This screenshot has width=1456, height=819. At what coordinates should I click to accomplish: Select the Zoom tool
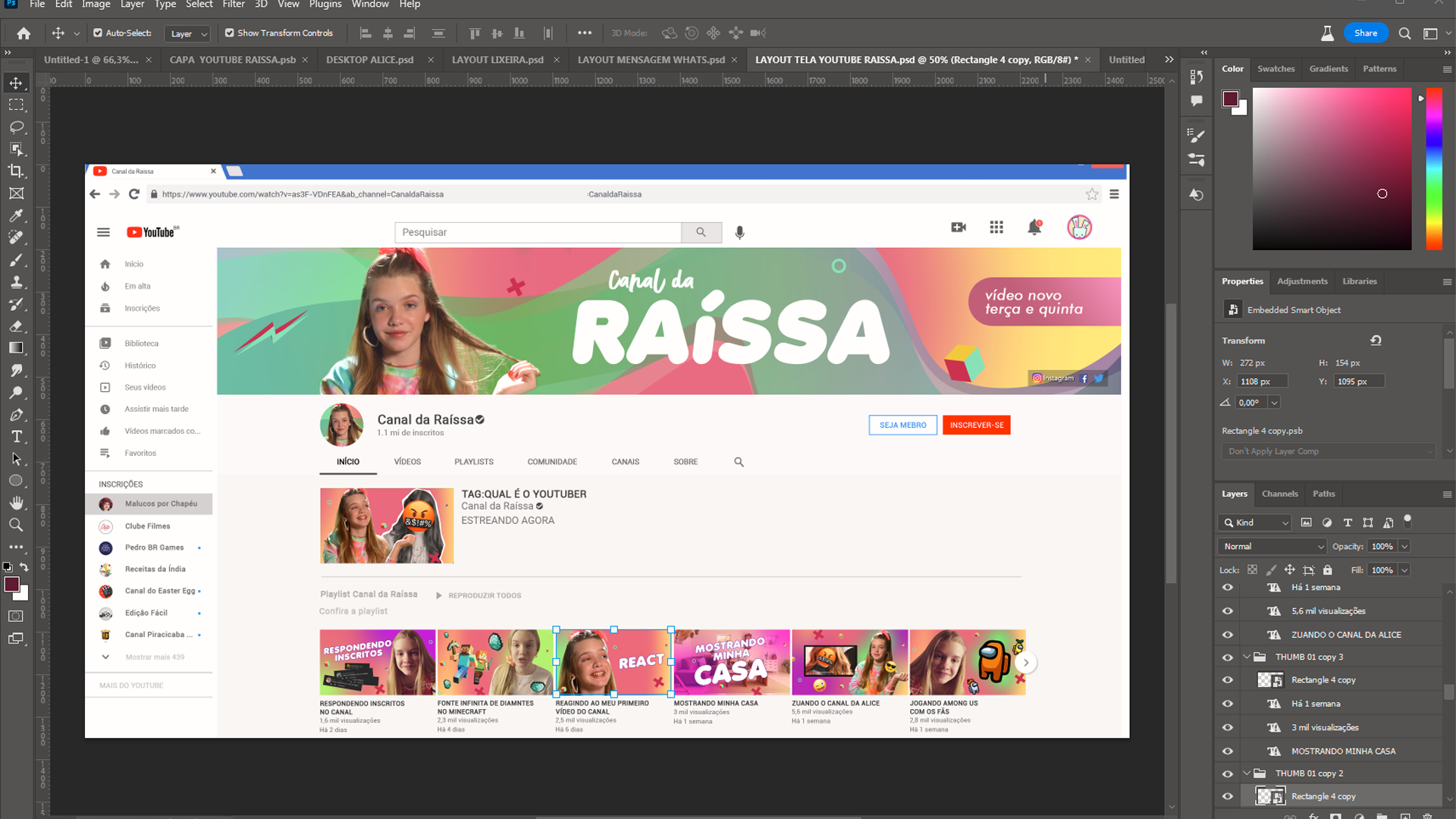coord(16,525)
